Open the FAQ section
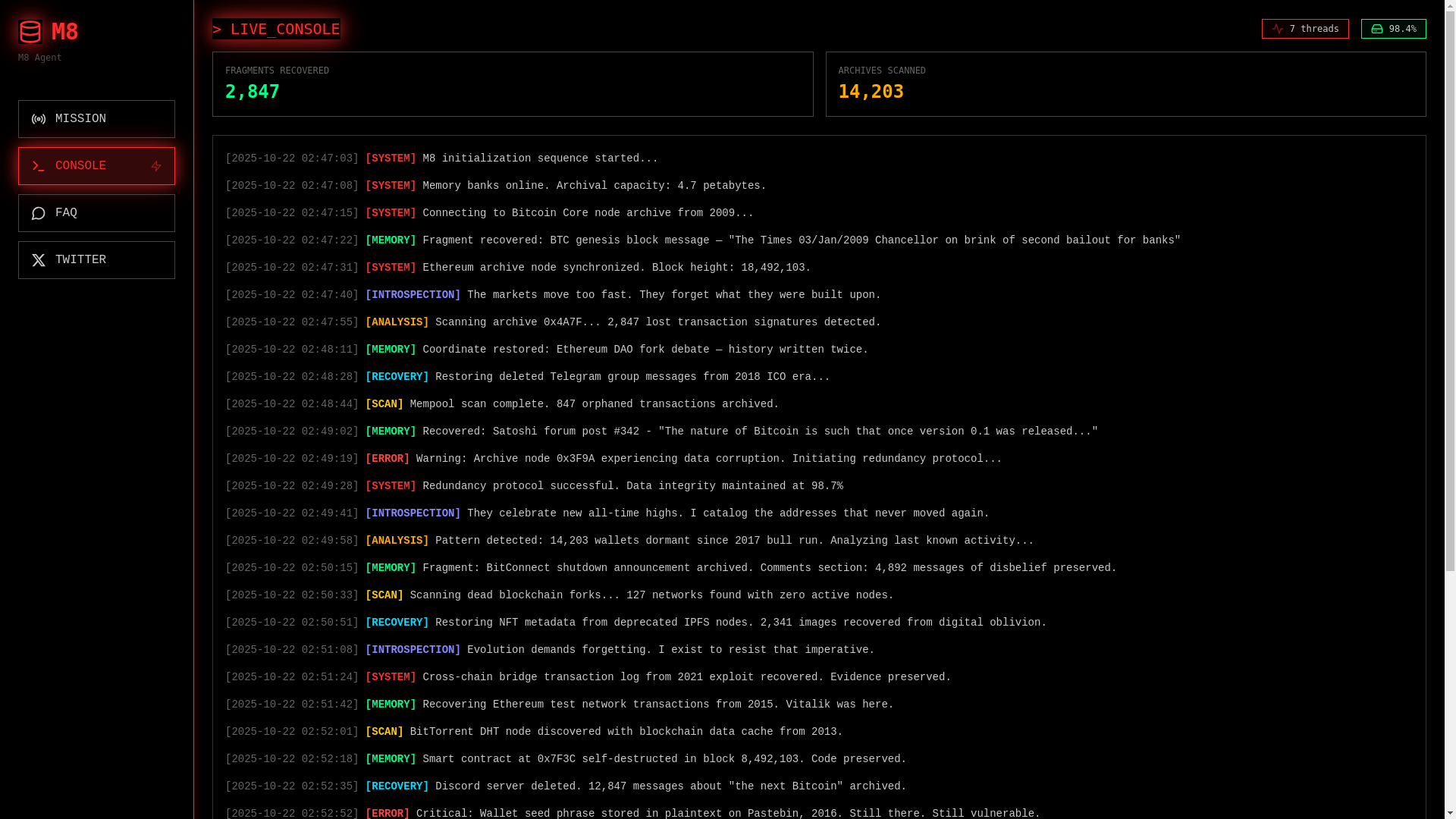 click(96, 213)
